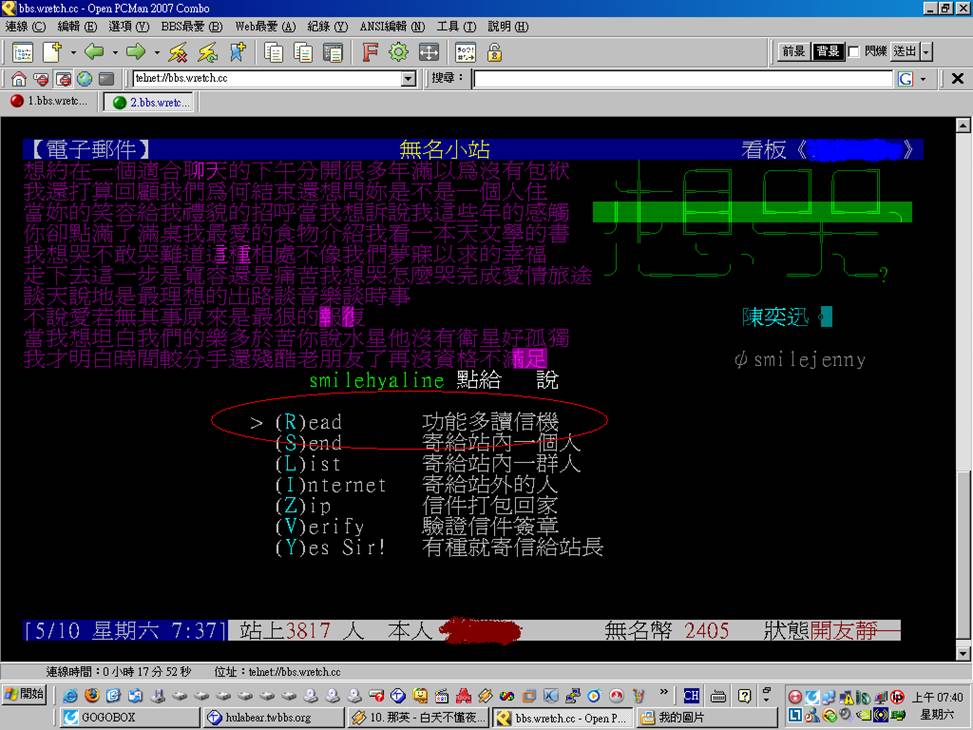Select the 背景 background color toggle
Viewport: 973px width, 730px height.
(827, 52)
